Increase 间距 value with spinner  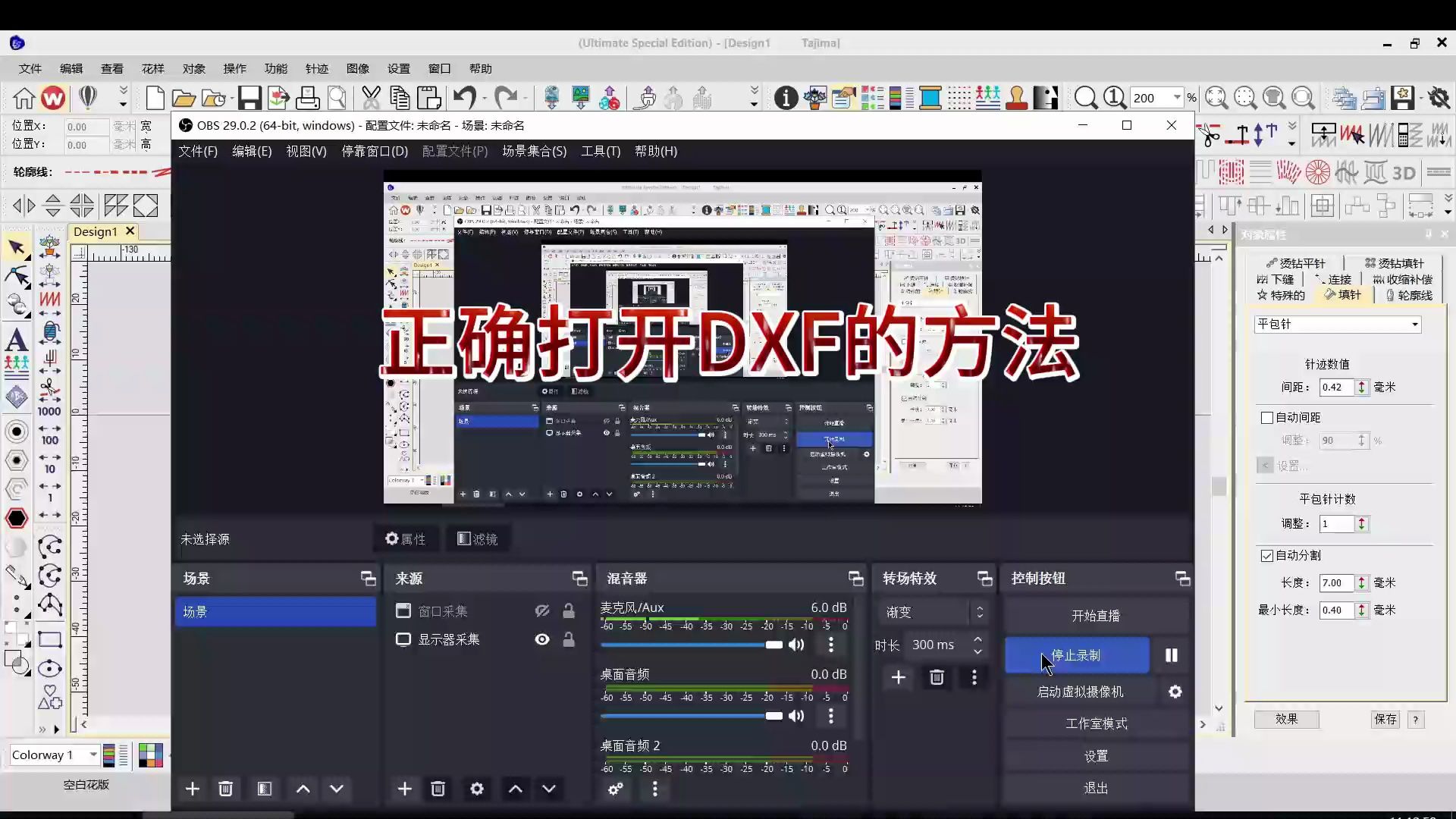click(x=1362, y=384)
